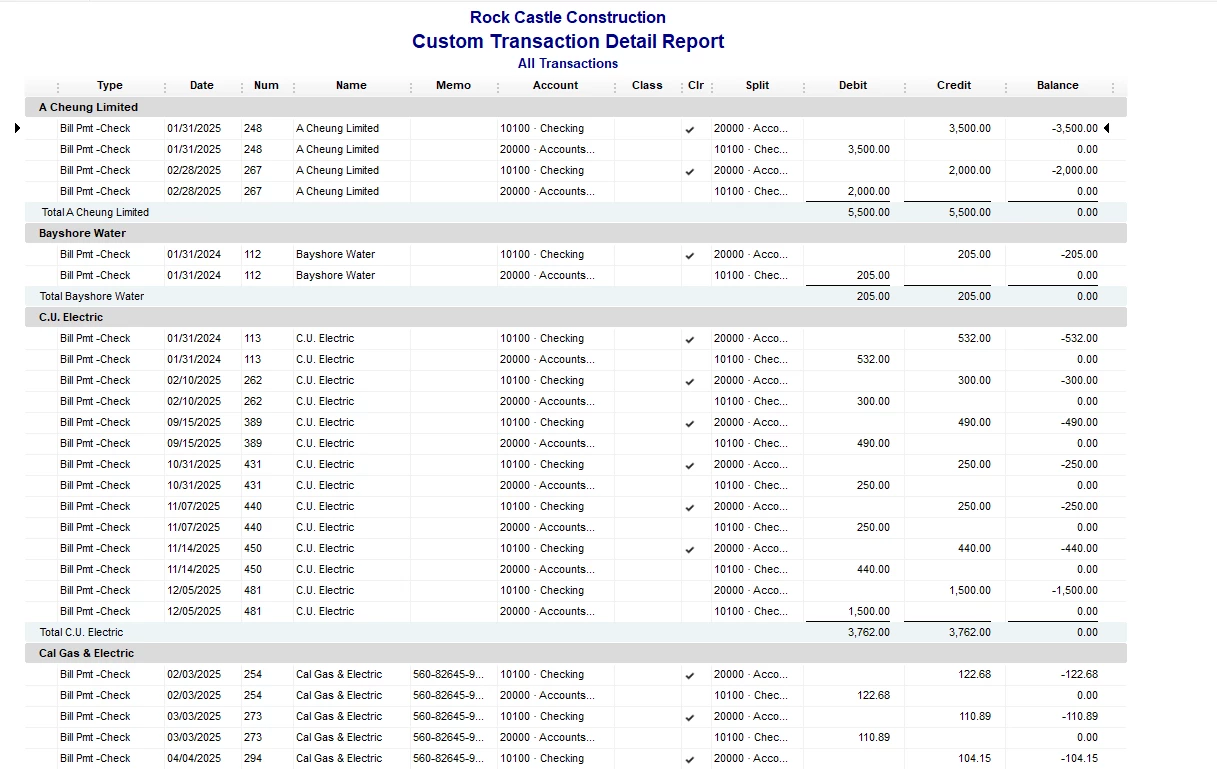1217x769 pixels.
Task: Select the 1,500.00 debit amount for check 481
Action: coord(869,612)
